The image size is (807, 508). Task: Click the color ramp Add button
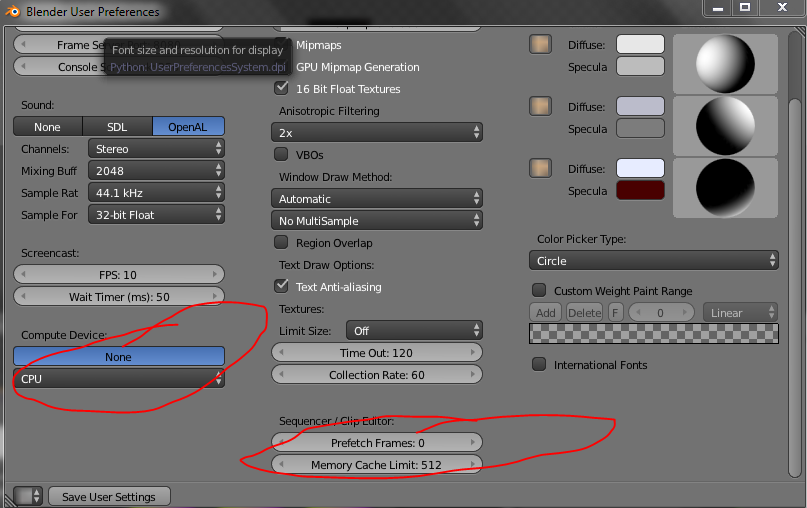click(x=546, y=312)
